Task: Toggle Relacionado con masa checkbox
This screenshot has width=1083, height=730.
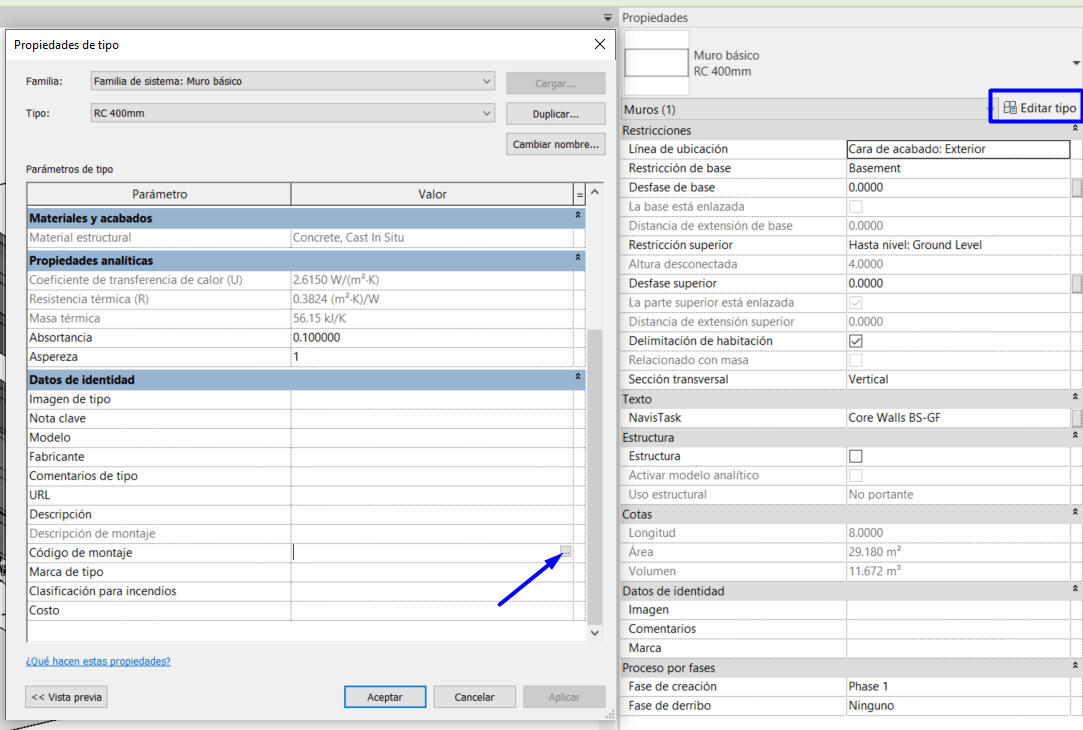Action: click(855, 360)
